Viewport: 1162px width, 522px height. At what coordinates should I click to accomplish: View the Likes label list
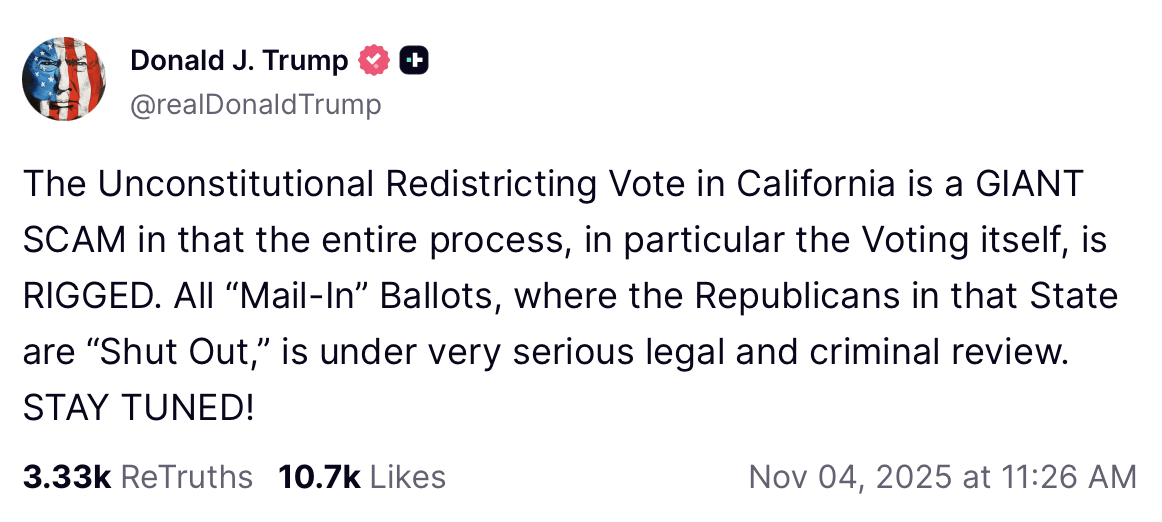(408, 477)
